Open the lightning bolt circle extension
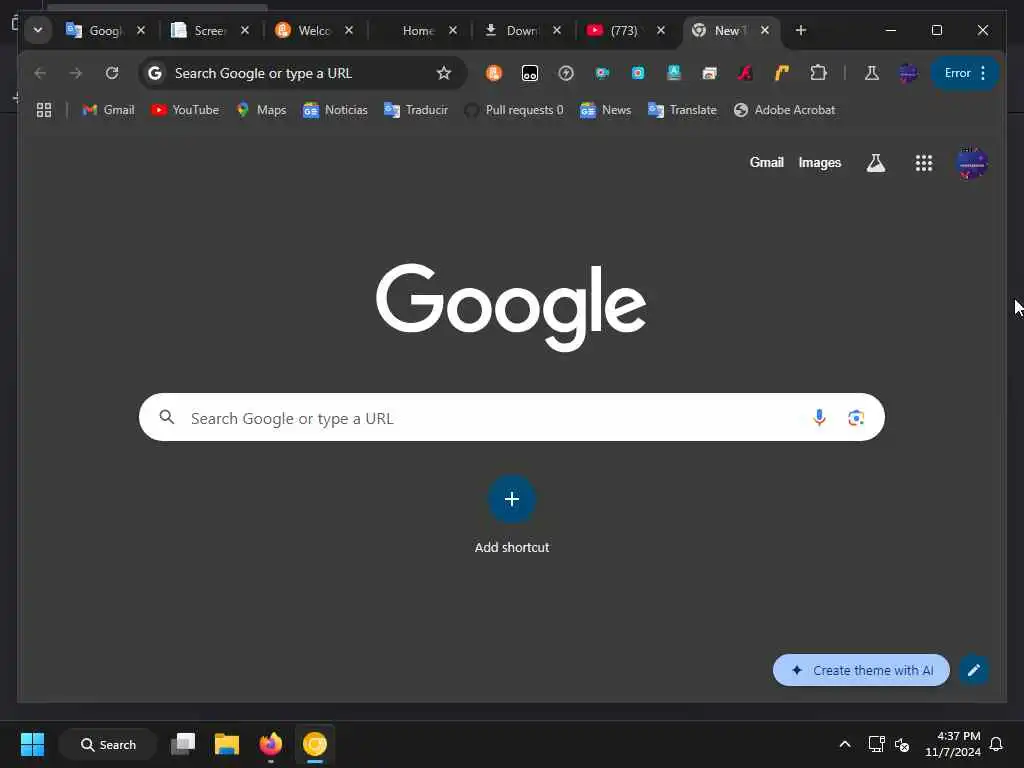Viewport: 1024px width, 768px height. coord(566,73)
